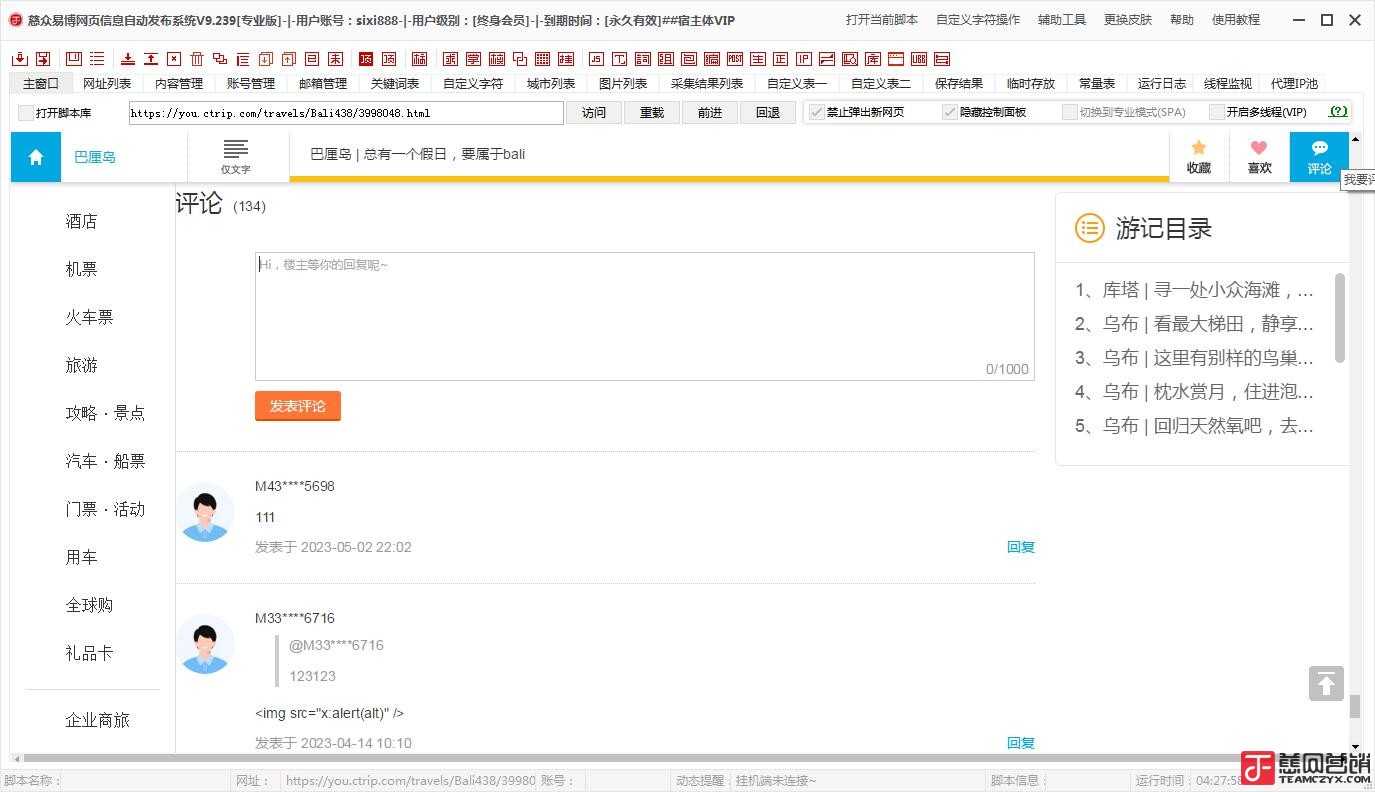Open the 火车票 sidebar link
Image resolution: width=1375 pixels, height=792 pixels.
(x=90, y=317)
